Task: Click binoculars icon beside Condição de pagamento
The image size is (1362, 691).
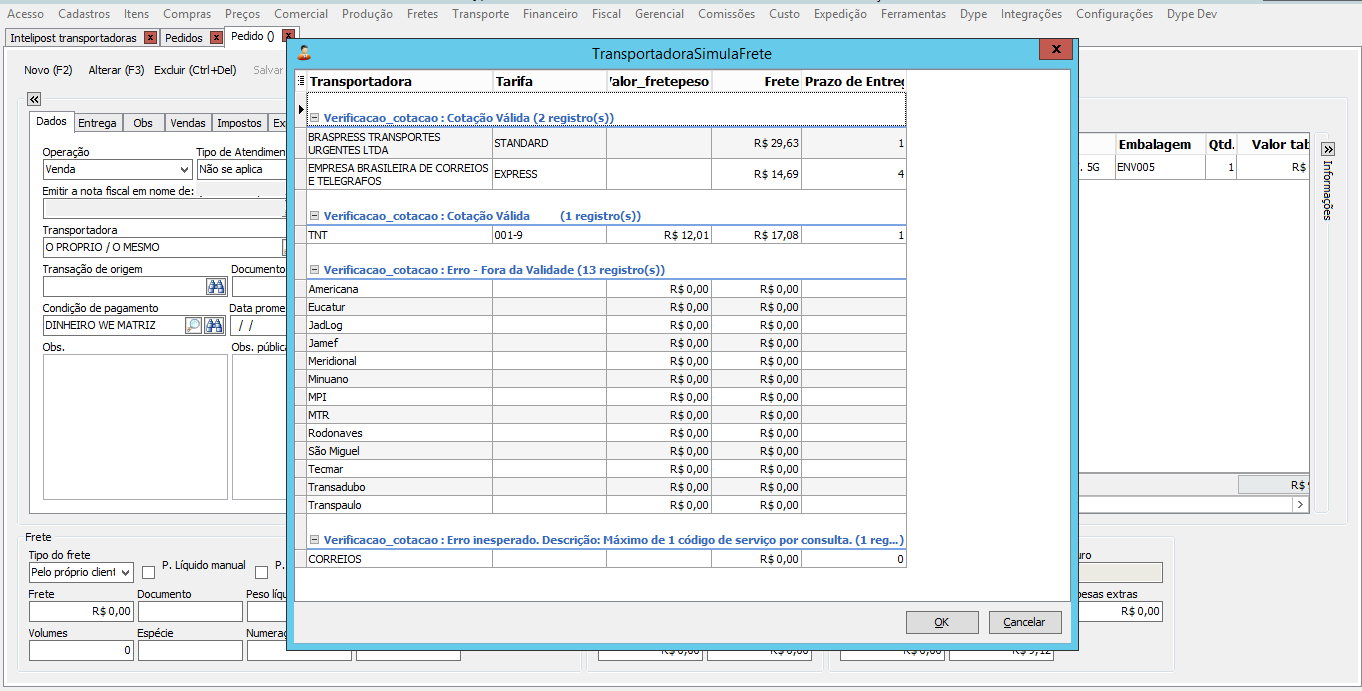Action: tap(214, 325)
